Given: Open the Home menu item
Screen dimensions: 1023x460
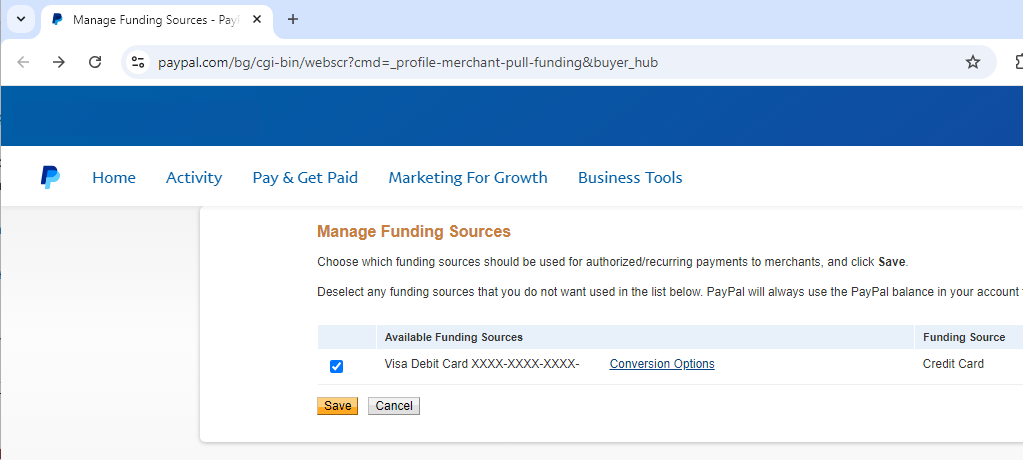Looking at the screenshot, I should [x=114, y=177].
